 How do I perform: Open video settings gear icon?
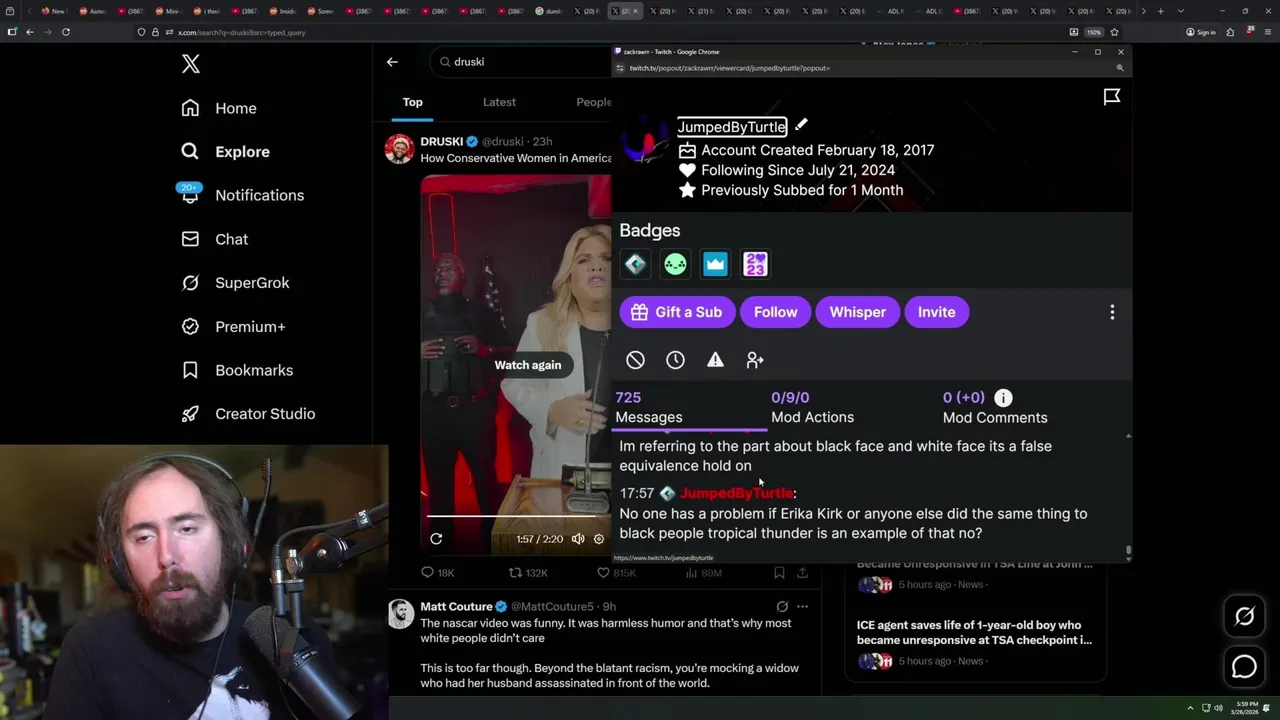coord(599,539)
